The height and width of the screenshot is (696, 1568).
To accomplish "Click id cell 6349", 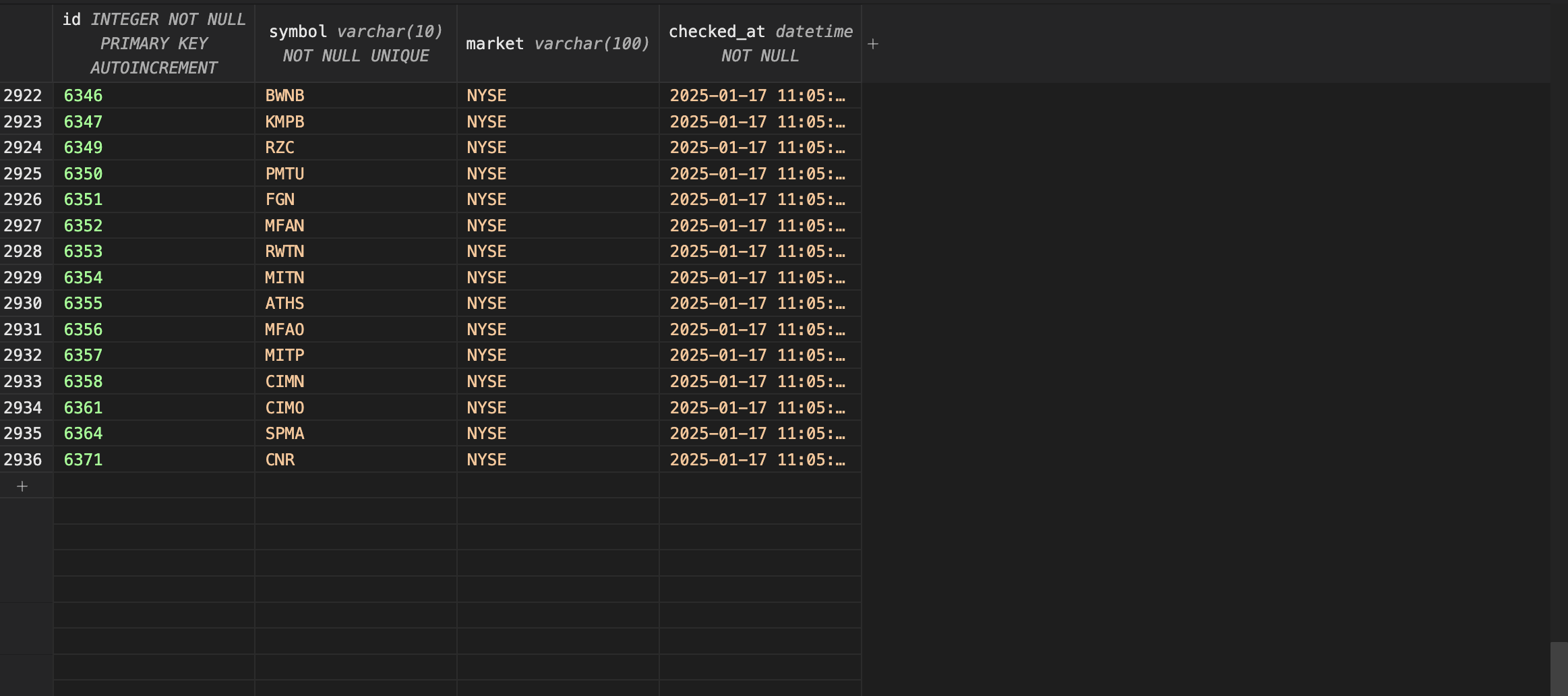I will click(154, 148).
